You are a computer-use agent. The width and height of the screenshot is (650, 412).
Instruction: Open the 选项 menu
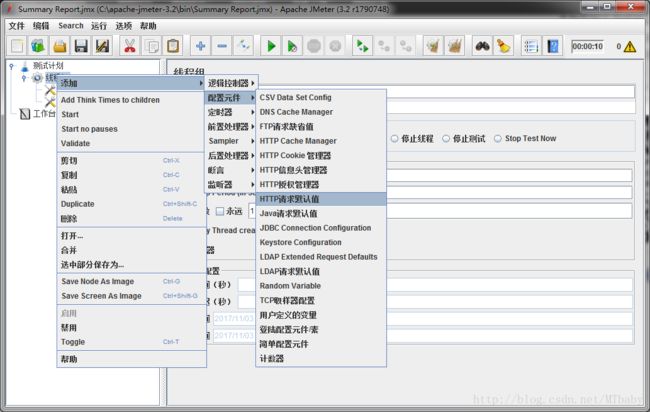124,26
